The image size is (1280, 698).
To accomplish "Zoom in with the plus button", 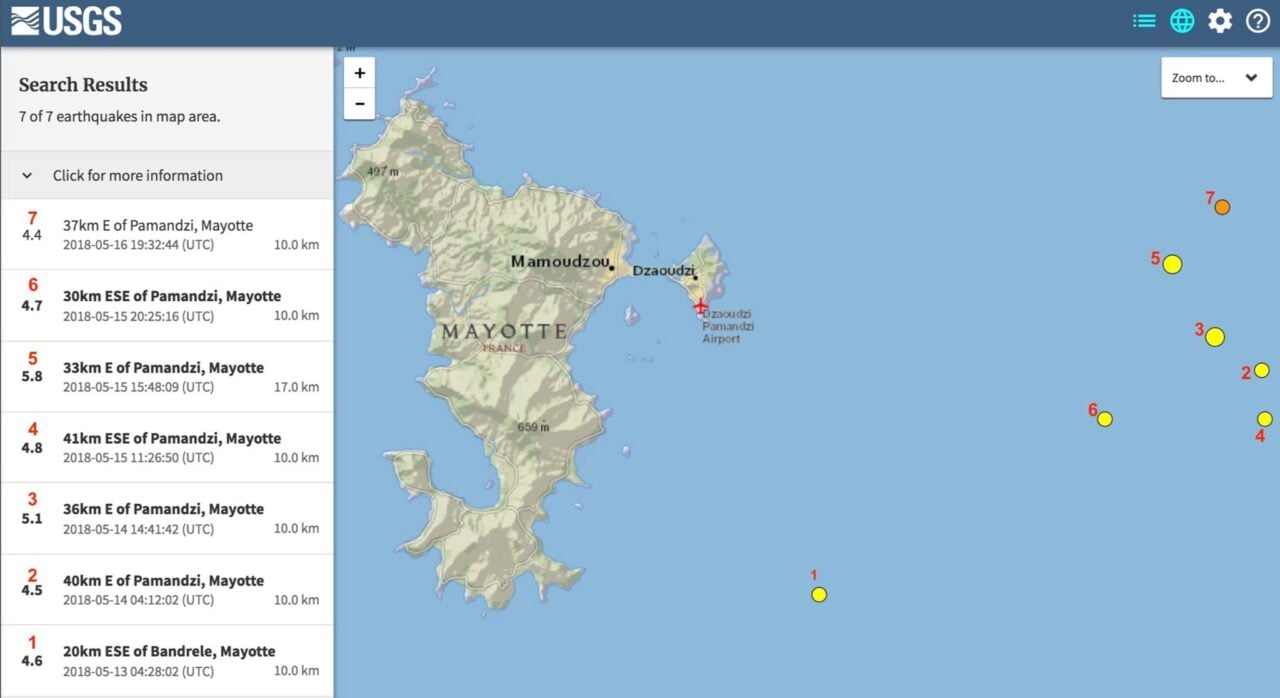I will 359,73.
